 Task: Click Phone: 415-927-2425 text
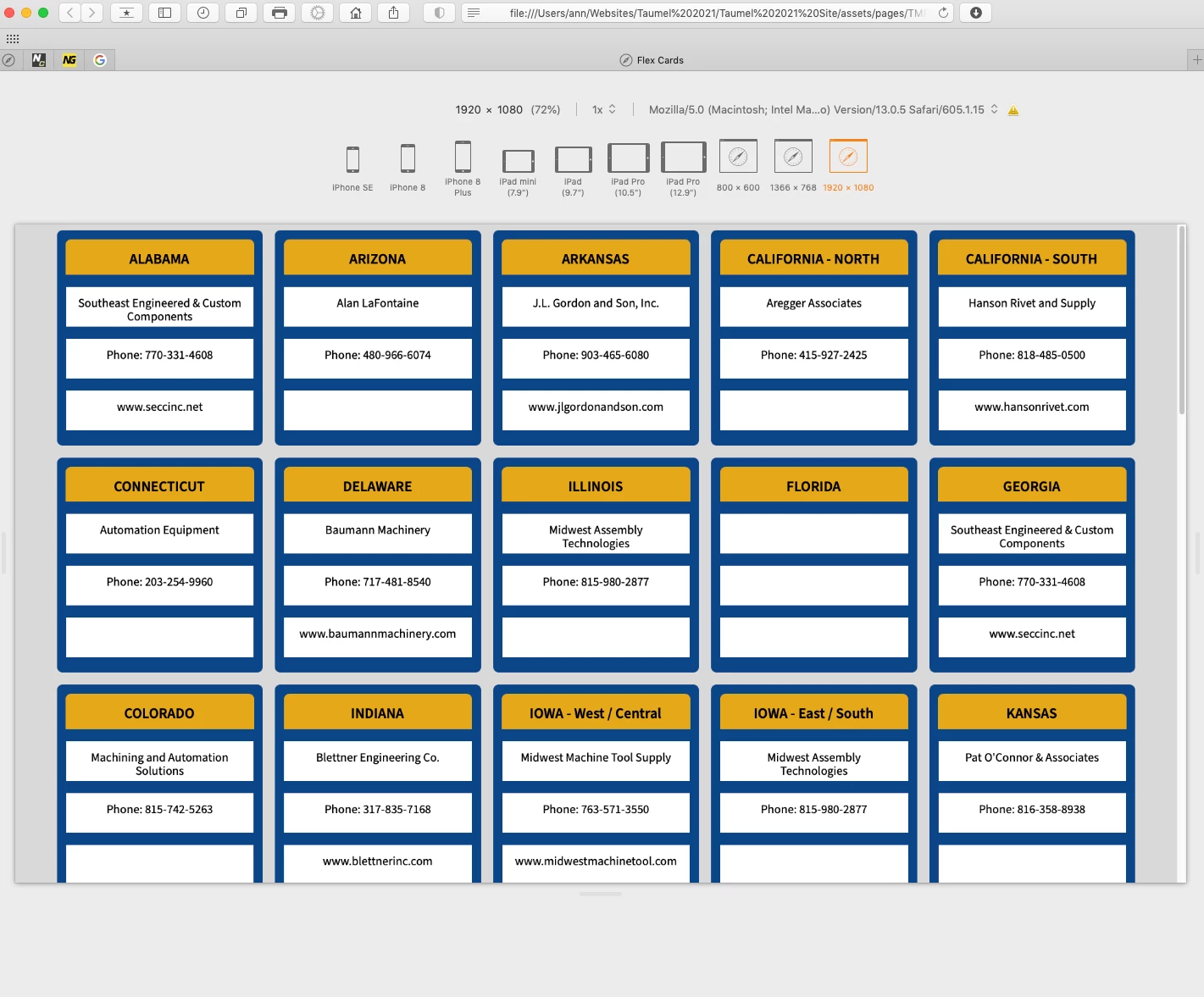point(813,356)
